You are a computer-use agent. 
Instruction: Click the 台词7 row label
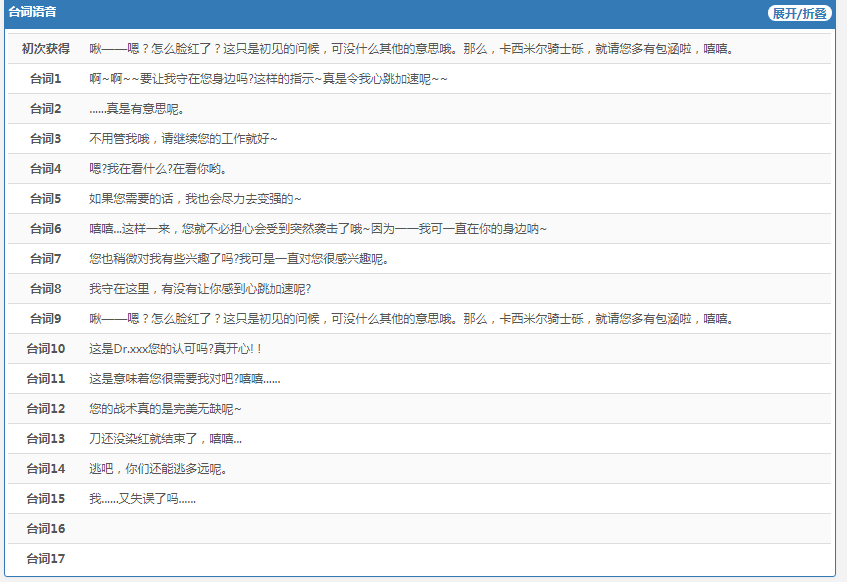pos(46,259)
